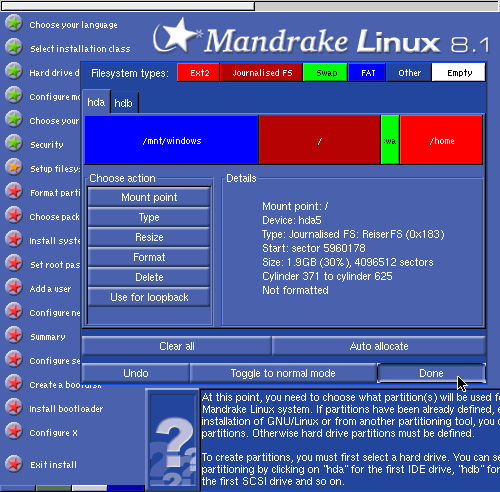The height and width of the screenshot is (492, 500).
Task: Choose the Other filesystem type button
Action: 409,72
